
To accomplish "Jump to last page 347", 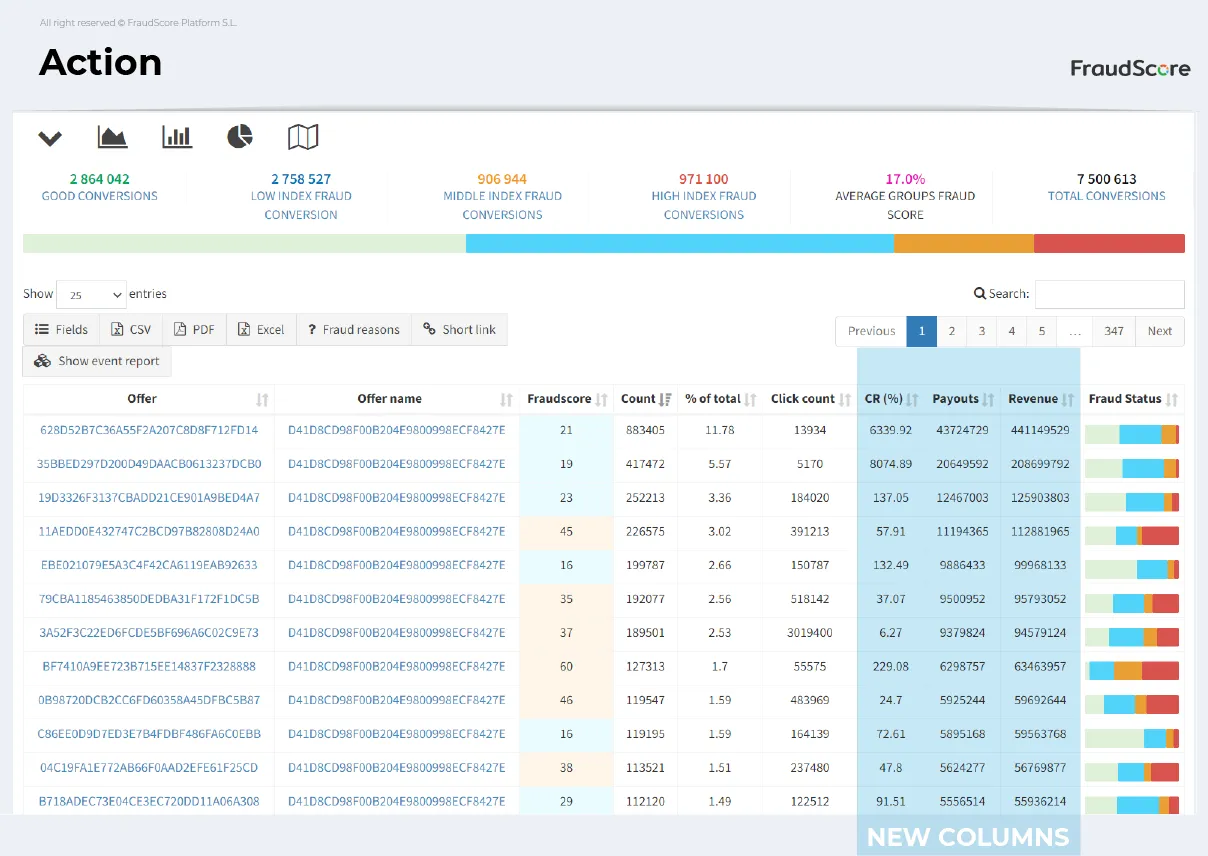I will click(1114, 331).
